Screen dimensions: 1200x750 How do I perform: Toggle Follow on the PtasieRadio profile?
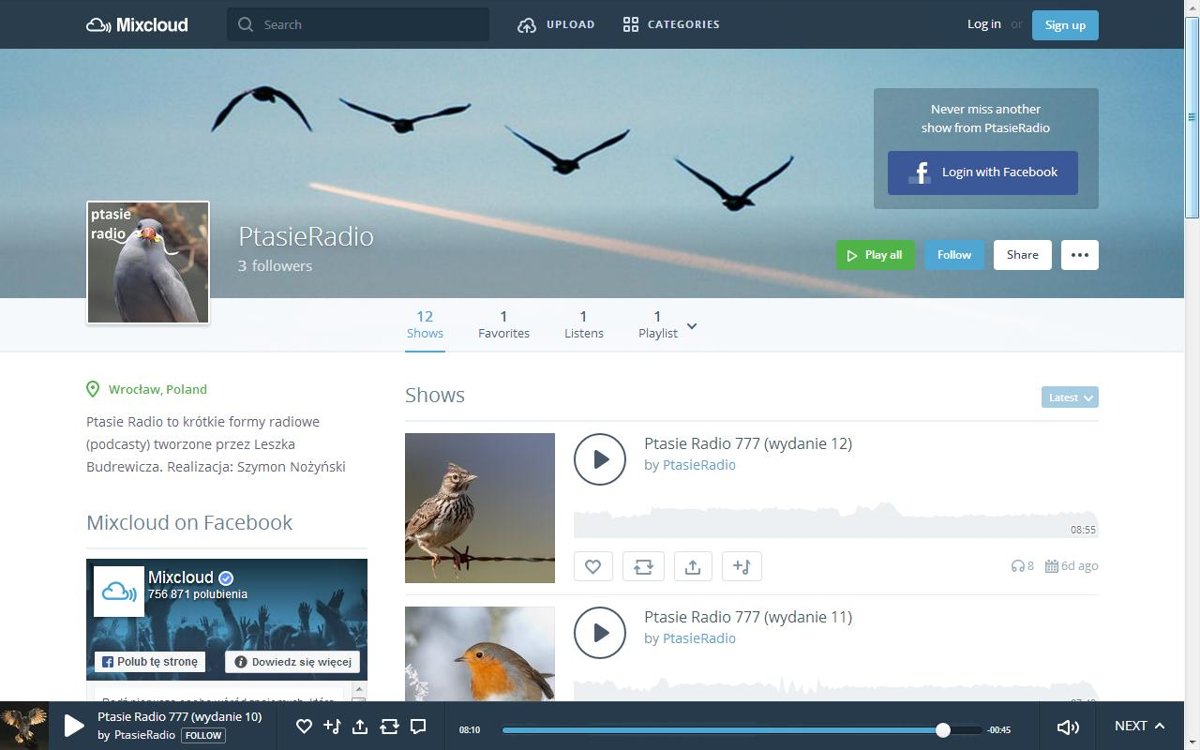[954, 255]
